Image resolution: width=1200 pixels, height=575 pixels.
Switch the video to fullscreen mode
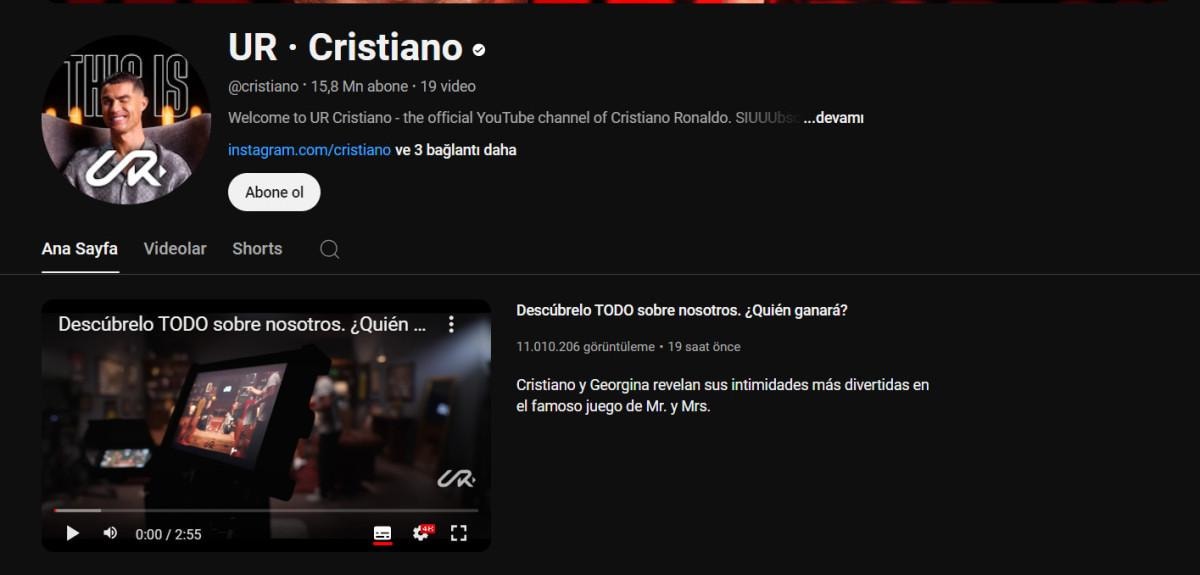click(x=459, y=533)
